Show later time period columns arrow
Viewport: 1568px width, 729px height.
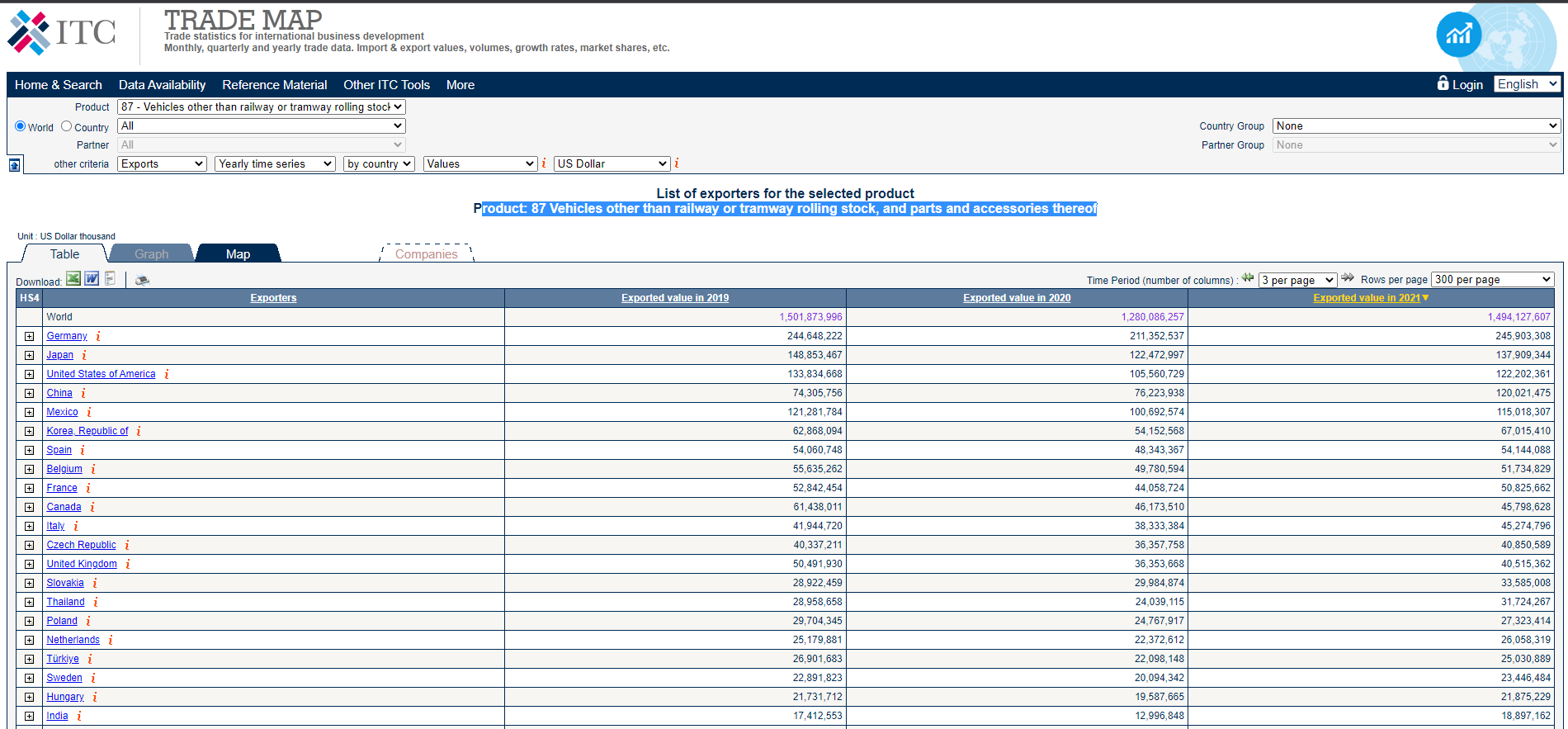(1348, 278)
